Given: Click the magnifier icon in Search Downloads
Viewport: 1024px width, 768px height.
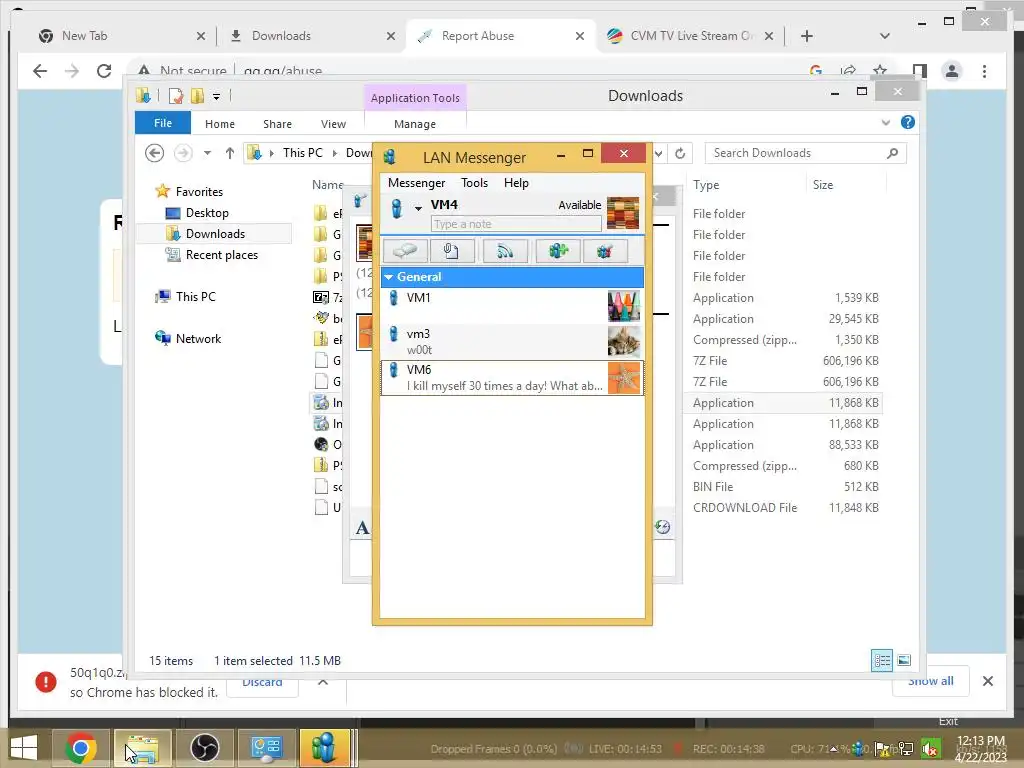Looking at the screenshot, I should pyautogui.click(x=892, y=153).
